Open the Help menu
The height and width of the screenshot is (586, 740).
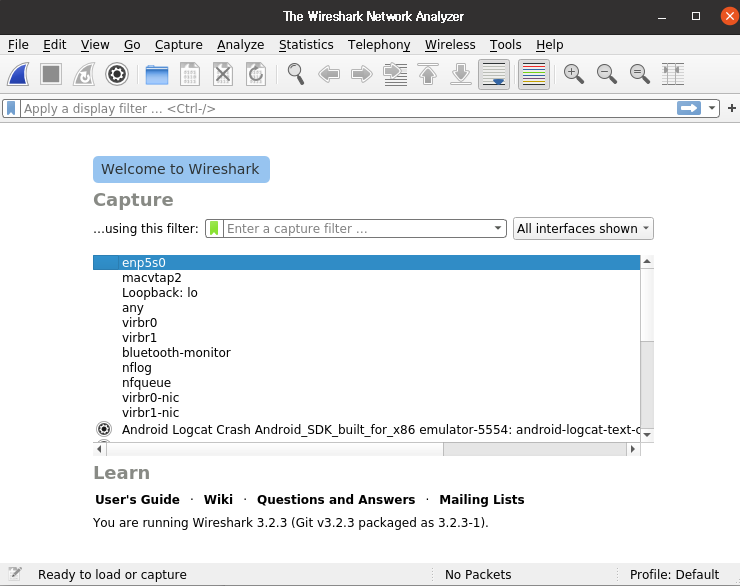[x=550, y=45]
